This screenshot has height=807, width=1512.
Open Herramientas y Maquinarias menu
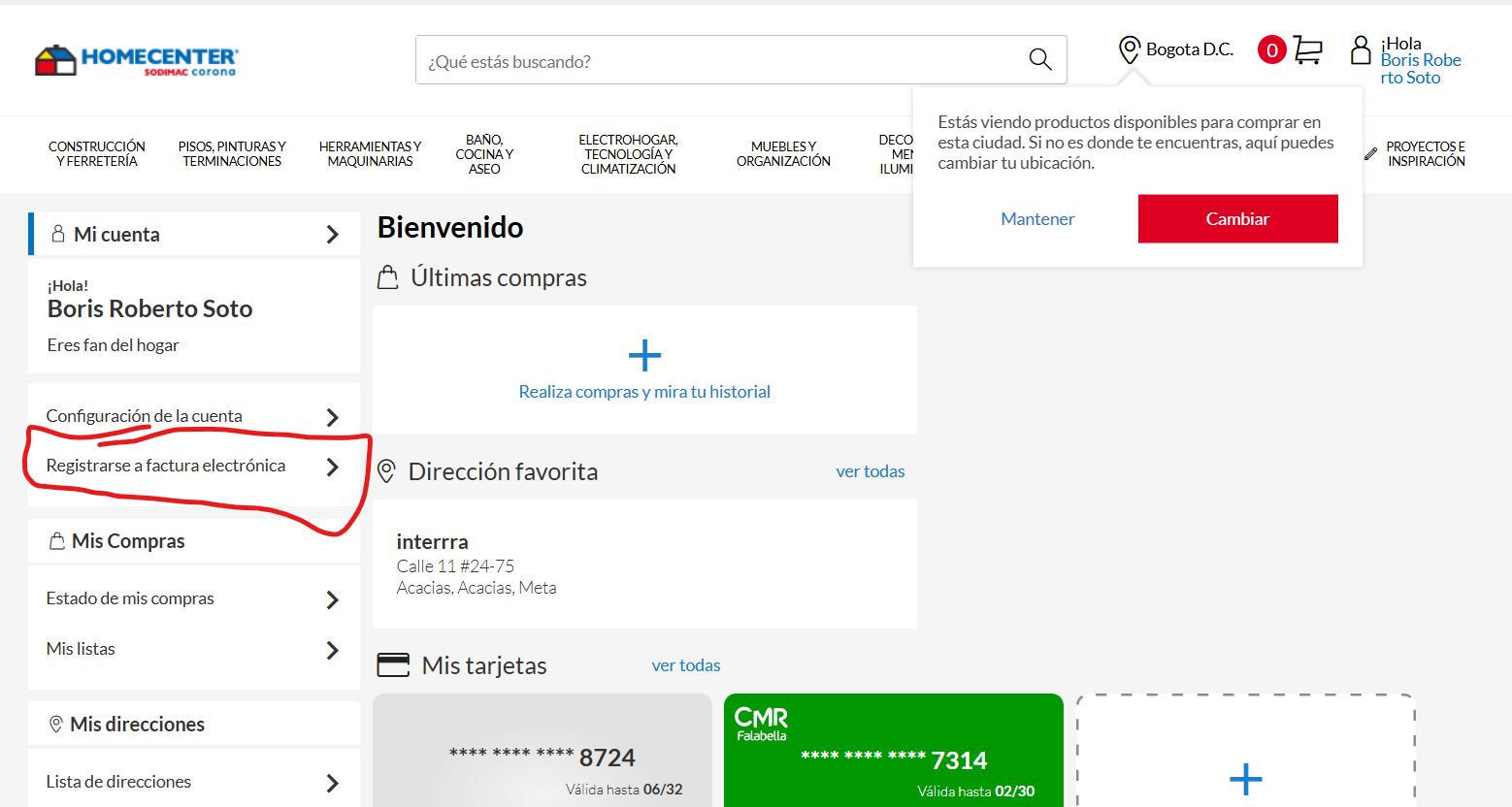(370, 154)
